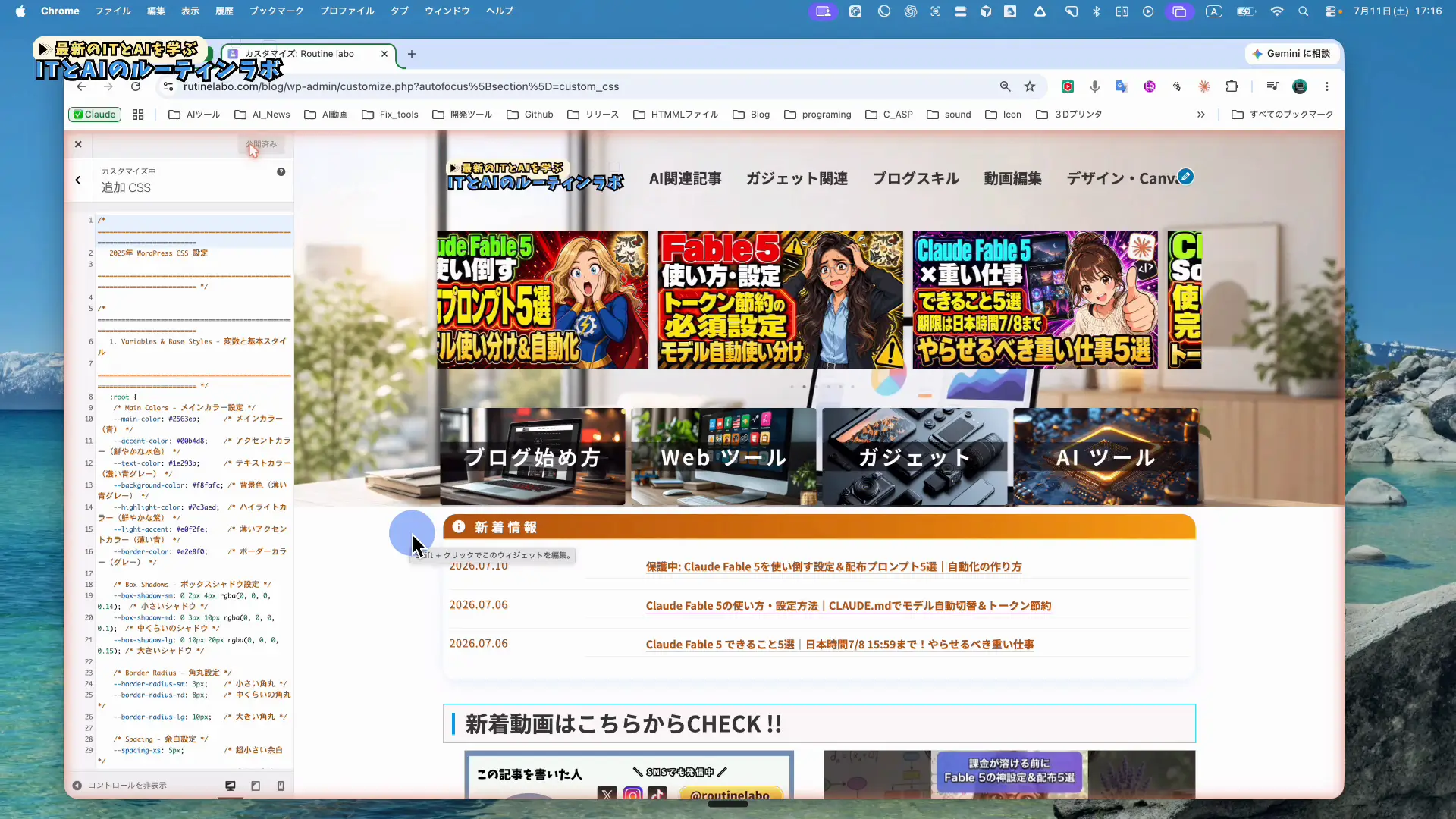
Task: Open the apps grid icon in bookmarks bar
Action: tap(138, 115)
